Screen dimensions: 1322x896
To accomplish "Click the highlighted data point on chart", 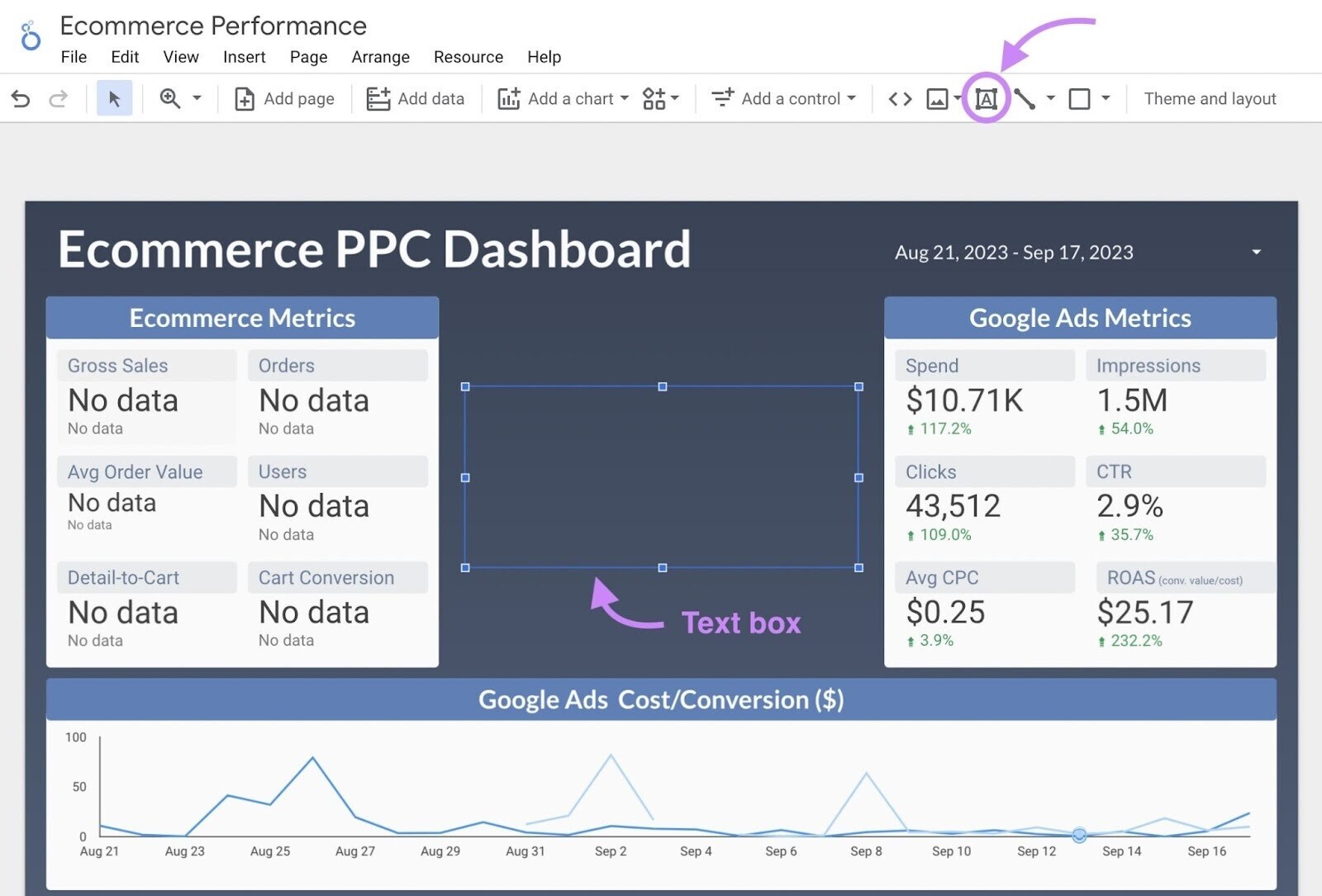I will click(1079, 835).
